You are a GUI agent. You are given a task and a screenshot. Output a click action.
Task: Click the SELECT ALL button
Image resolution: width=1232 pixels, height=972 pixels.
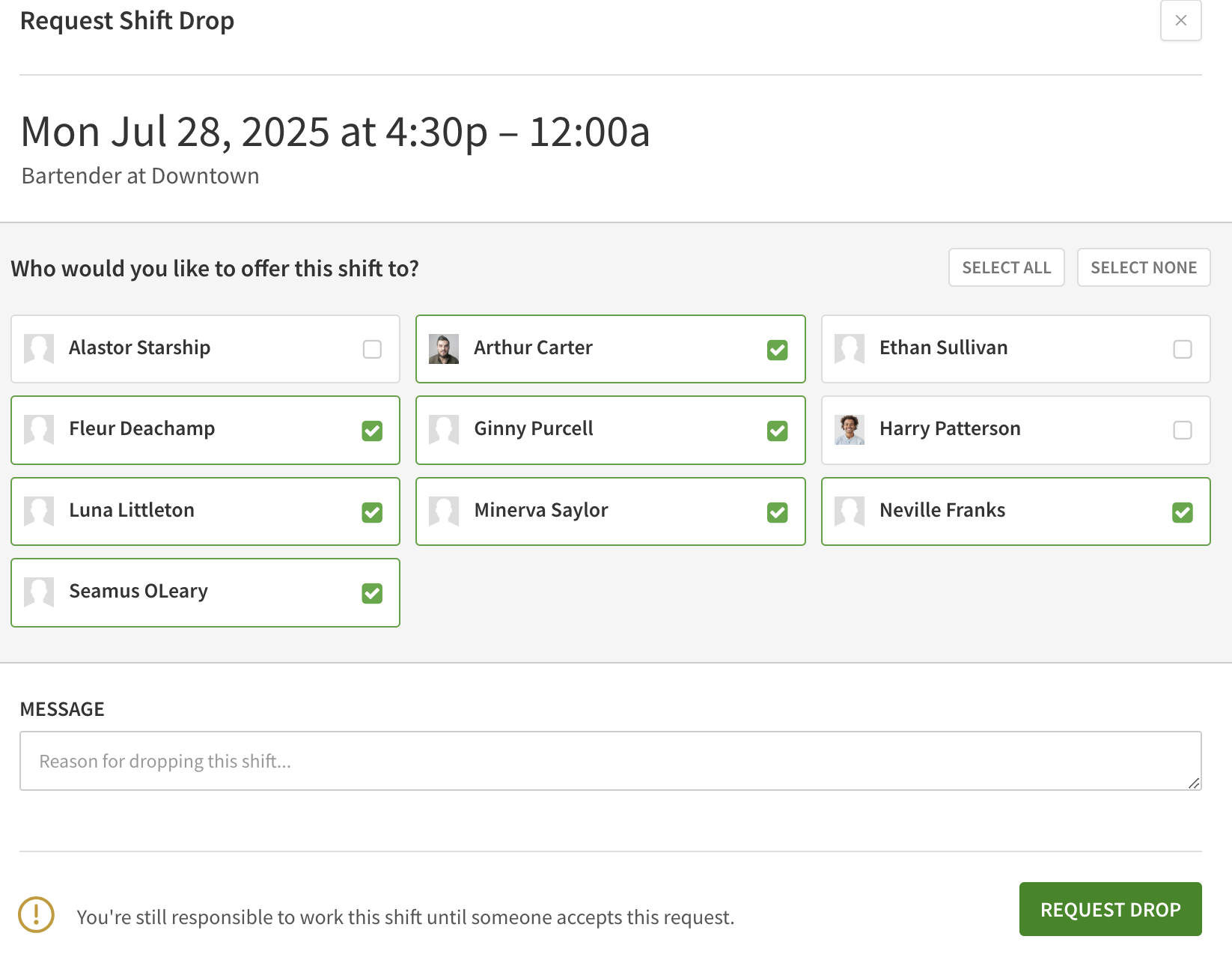pyautogui.click(x=1006, y=267)
